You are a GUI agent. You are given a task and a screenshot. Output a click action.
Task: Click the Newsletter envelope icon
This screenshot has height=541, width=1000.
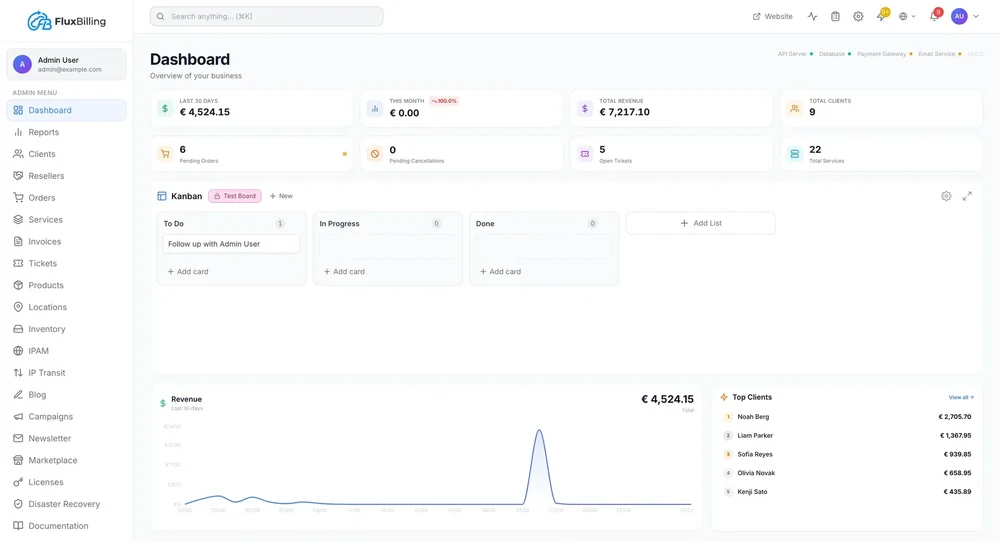[x=18, y=438]
